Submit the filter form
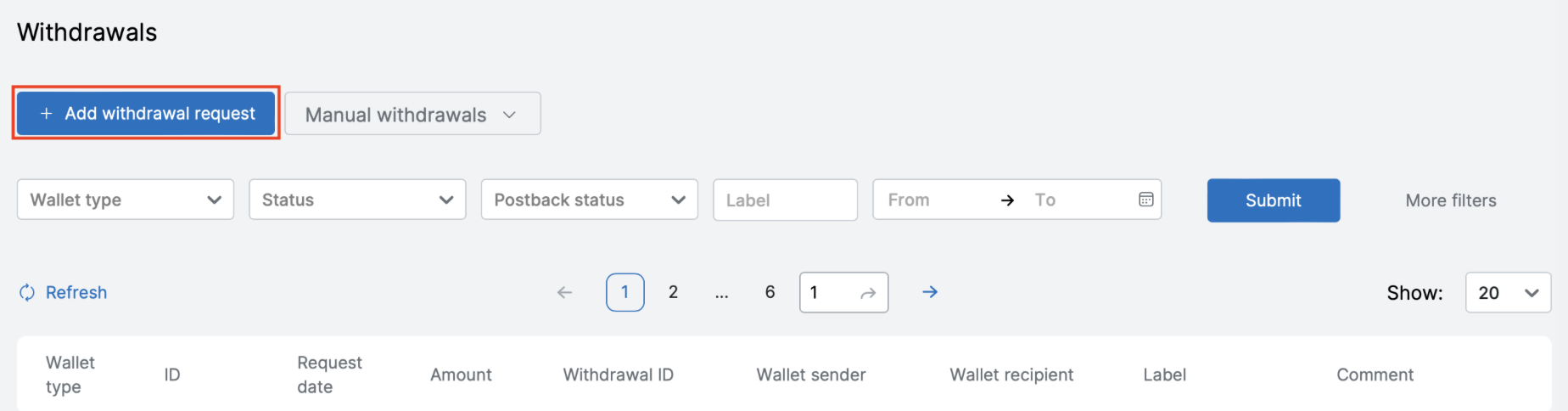Viewport: 1568px width, 411px height. (x=1273, y=200)
